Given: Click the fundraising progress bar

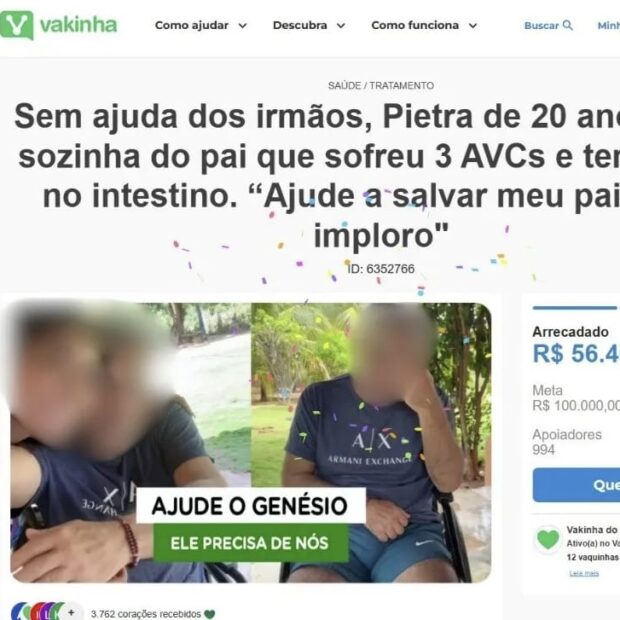Looking at the screenshot, I should [x=576, y=308].
